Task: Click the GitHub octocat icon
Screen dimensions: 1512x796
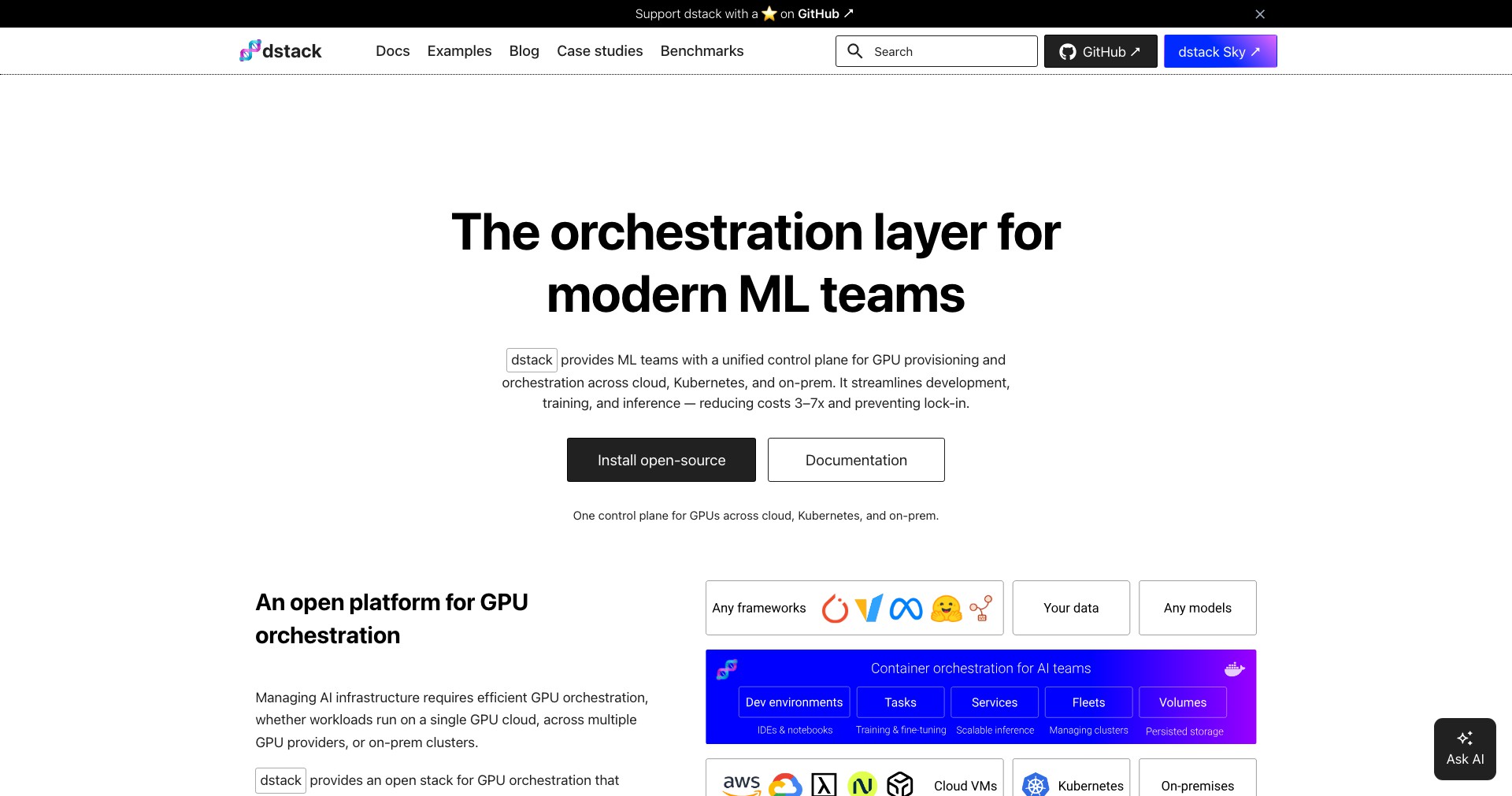Action: [x=1068, y=52]
